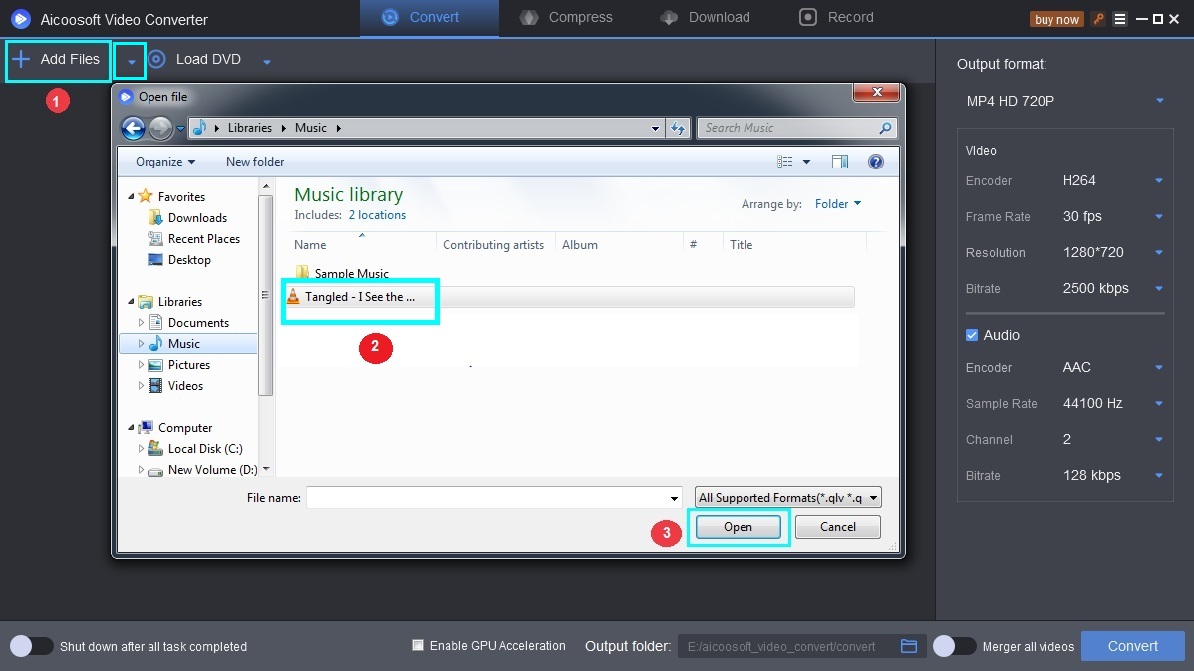The height and width of the screenshot is (671, 1194).
Task: Click the output folder browse icon
Action: coord(908,646)
